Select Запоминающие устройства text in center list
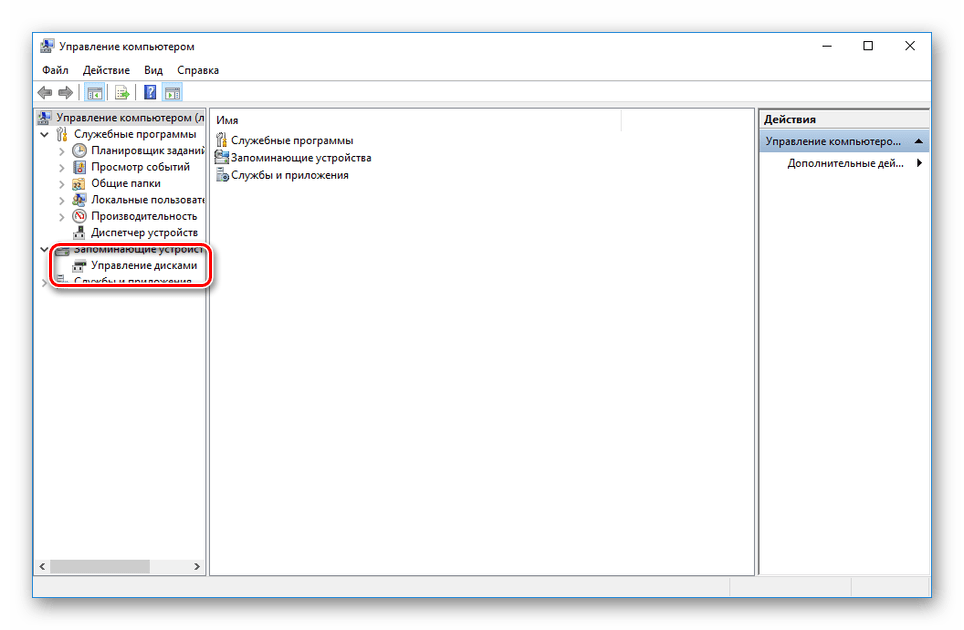 click(x=301, y=158)
